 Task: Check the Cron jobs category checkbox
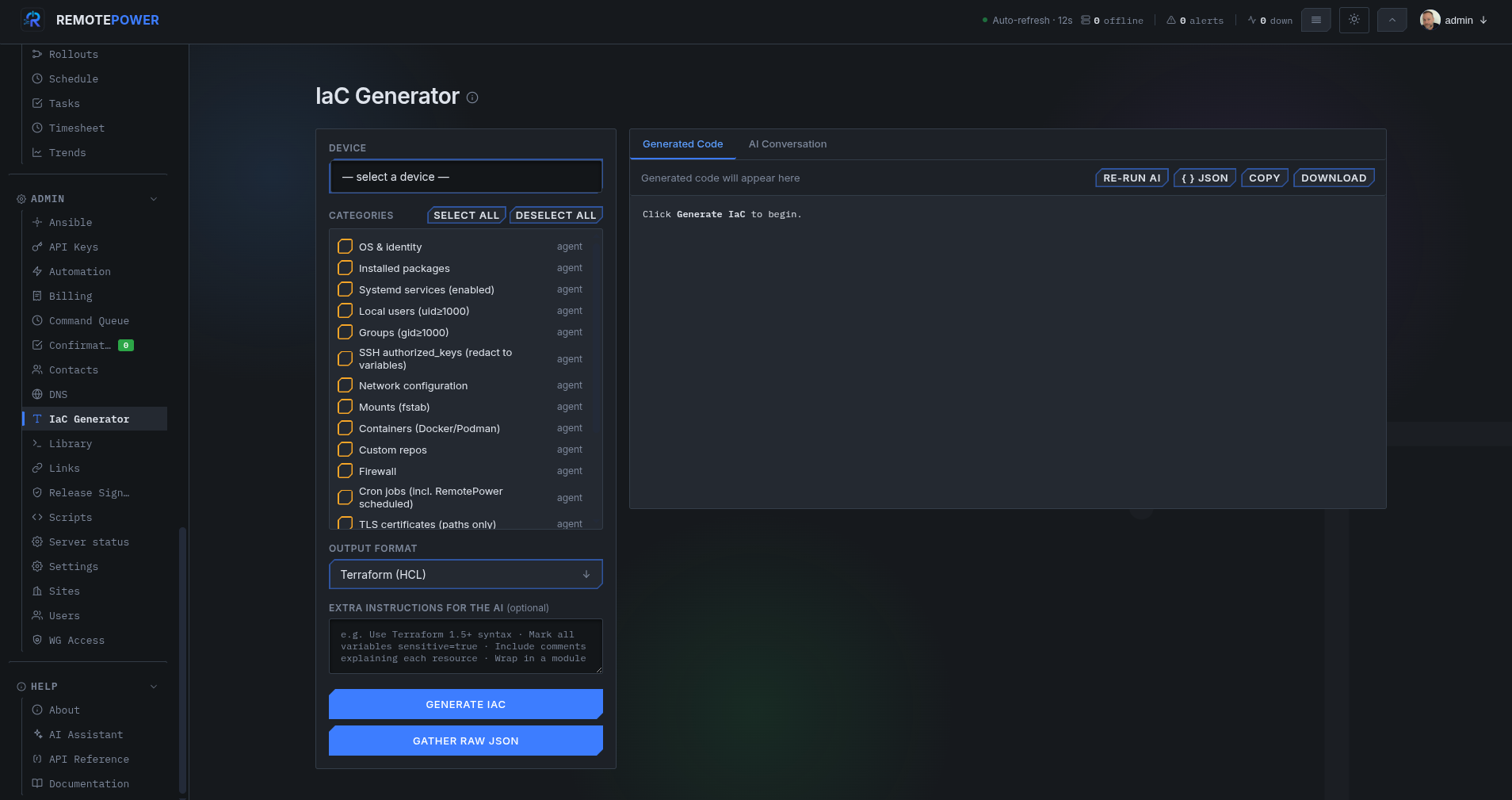(346, 498)
